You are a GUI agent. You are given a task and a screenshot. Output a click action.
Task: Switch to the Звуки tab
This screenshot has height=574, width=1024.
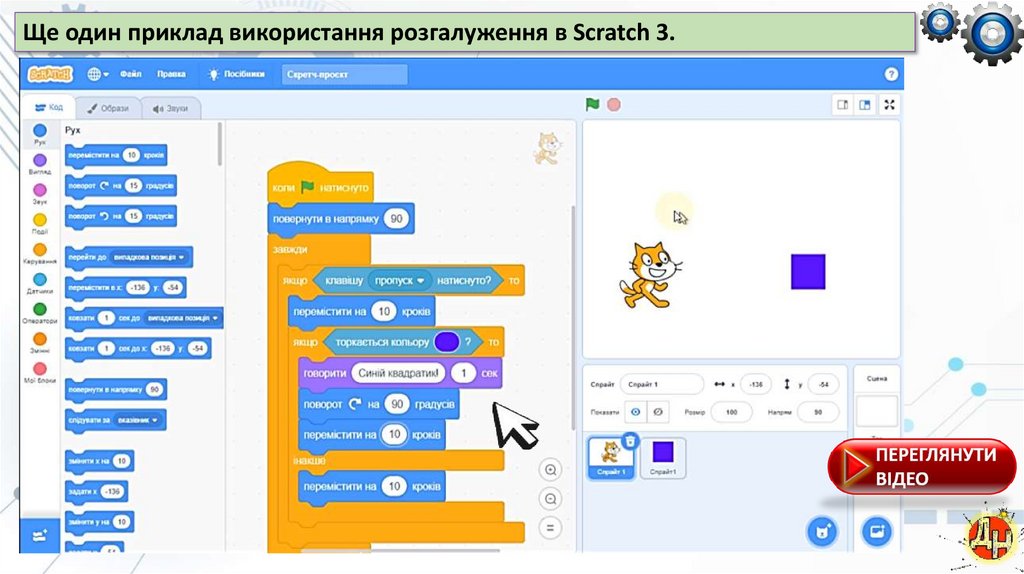coord(170,108)
